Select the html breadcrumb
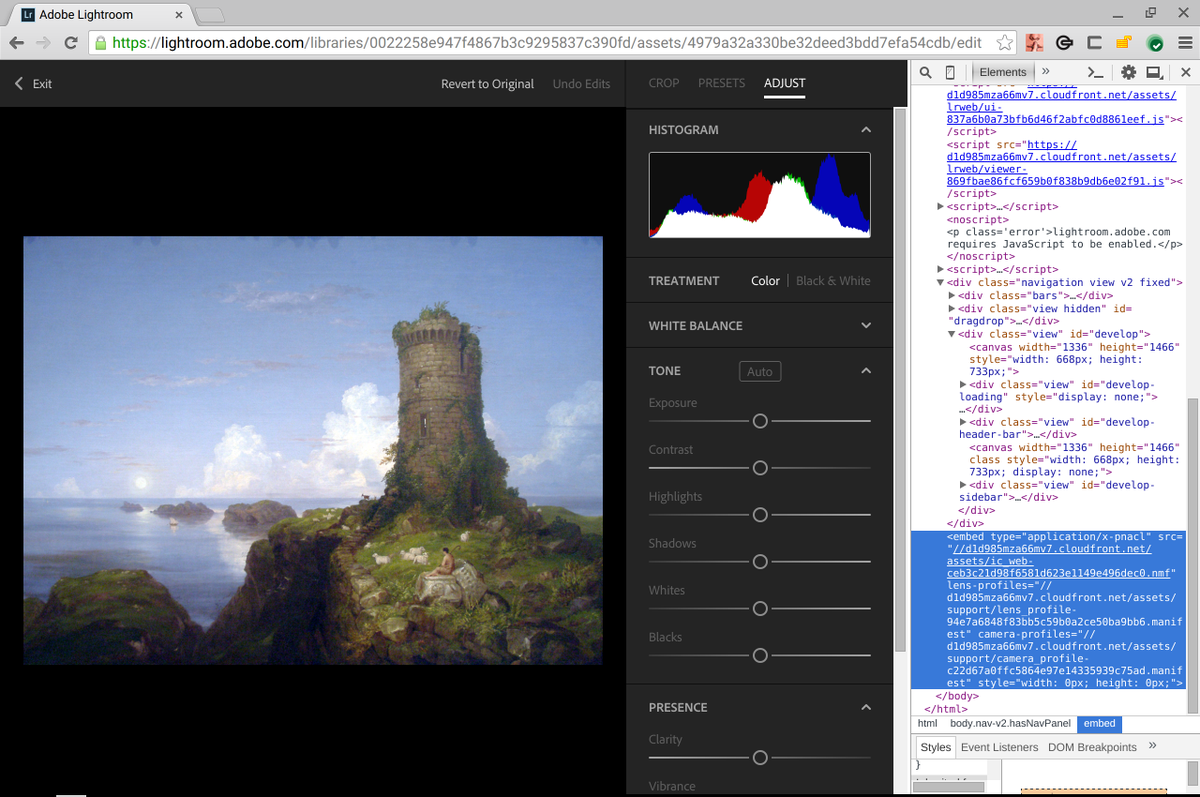Image resolution: width=1200 pixels, height=797 pixels. coord(928,723)
